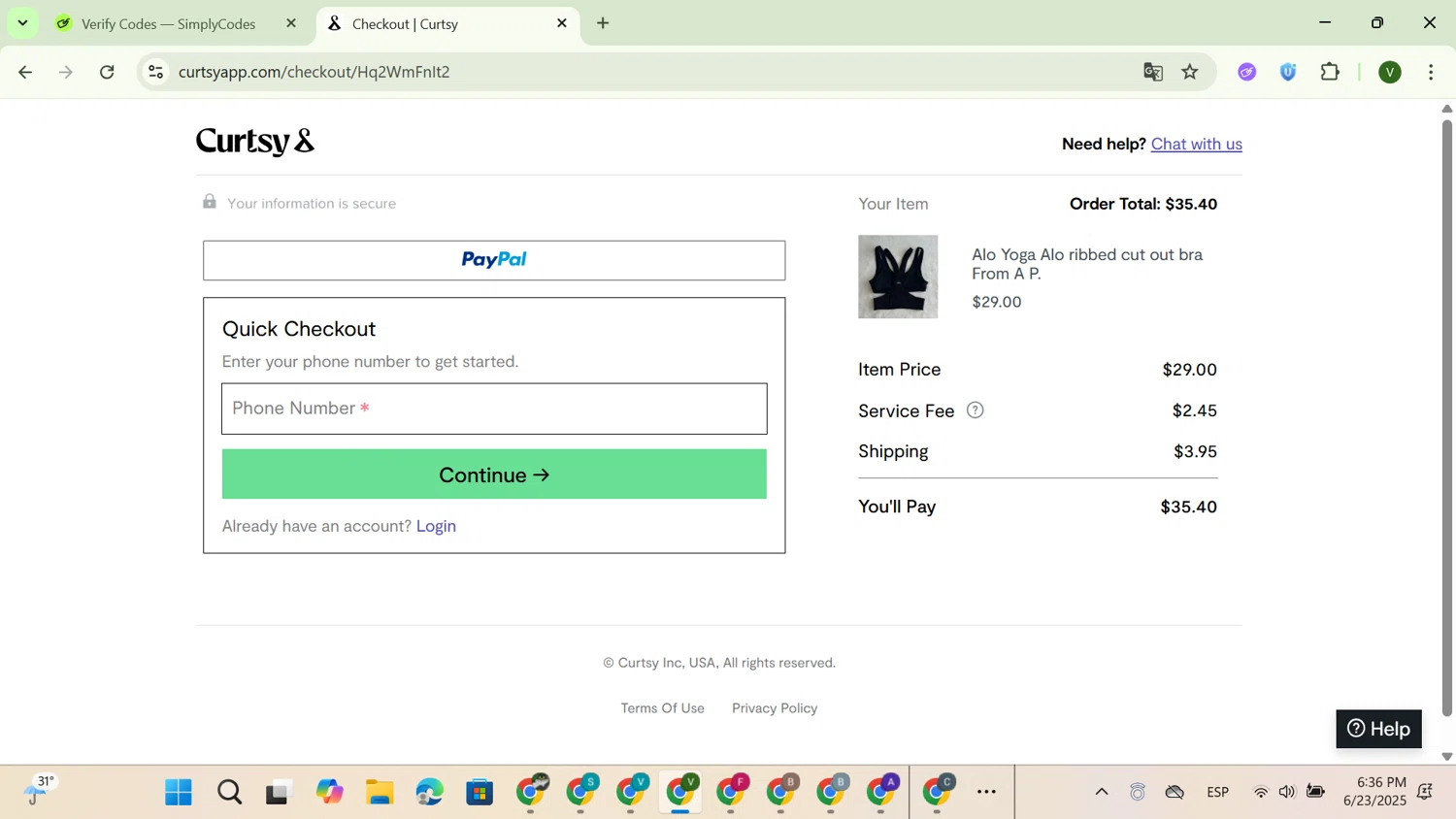Launch Copilot from the taskbar
The height and width of the screenshot is (819, 1456).
(330, 793)
